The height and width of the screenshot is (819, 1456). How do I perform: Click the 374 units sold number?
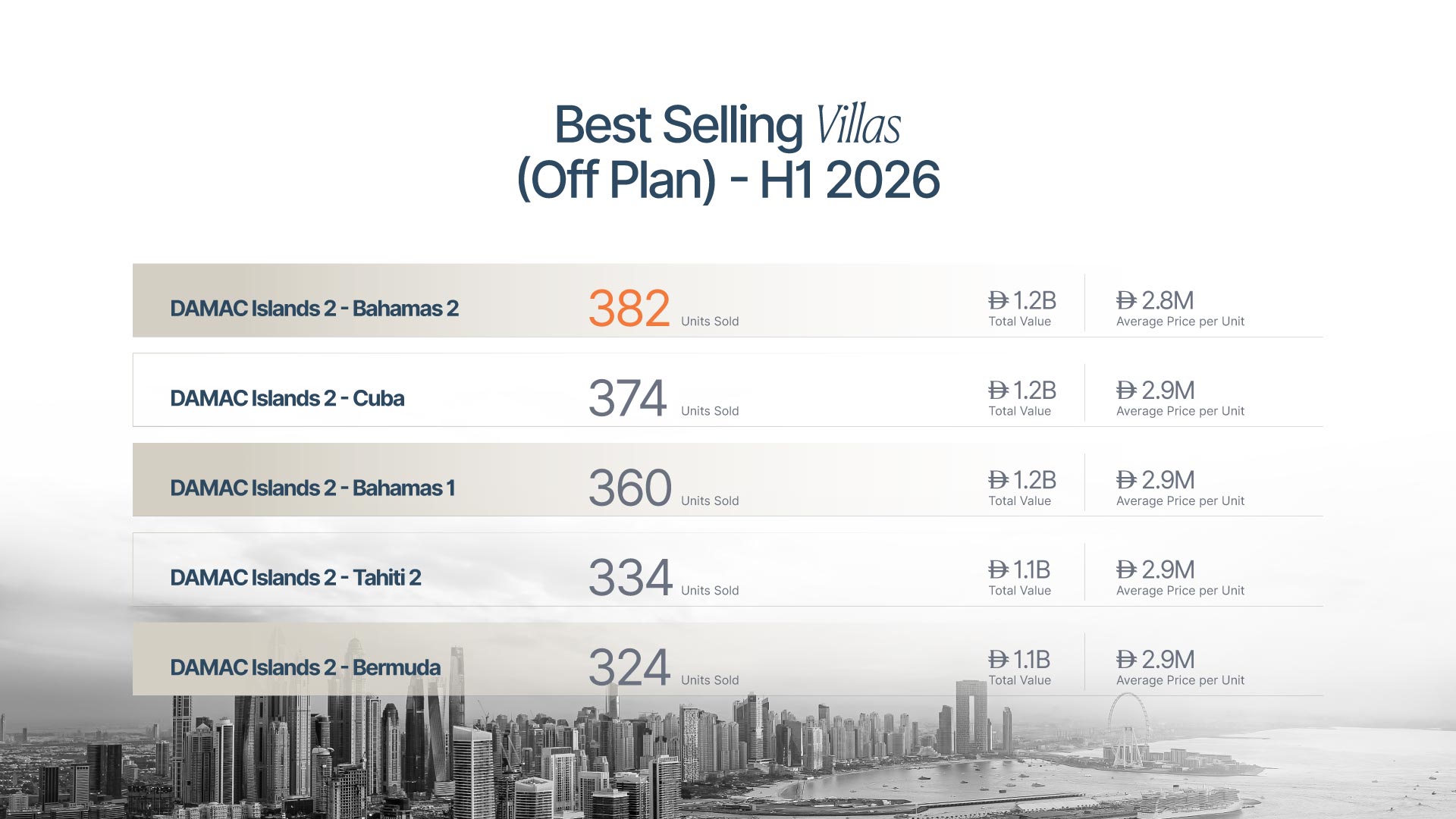[628, 398]
